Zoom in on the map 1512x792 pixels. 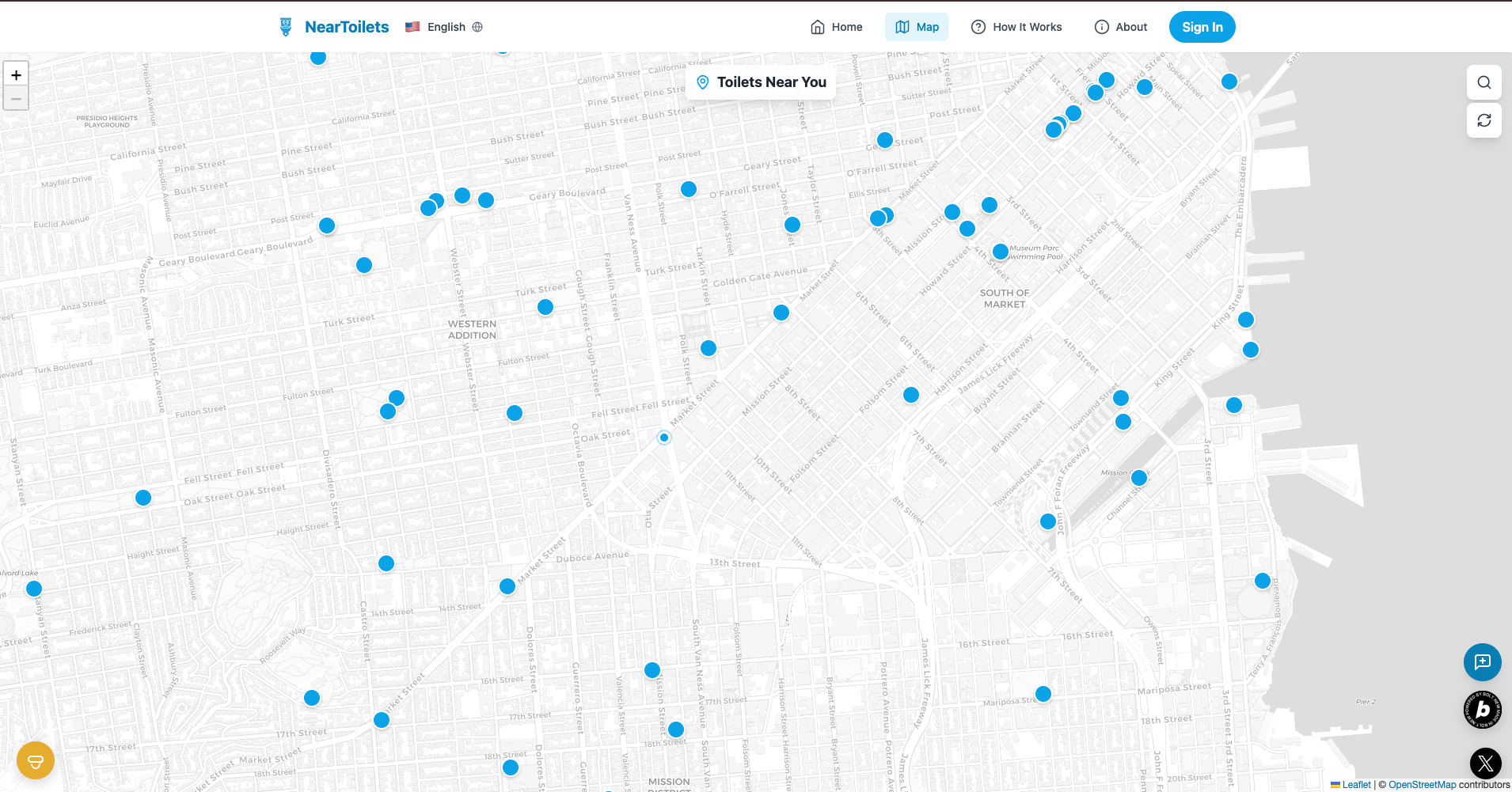[16, 74]
